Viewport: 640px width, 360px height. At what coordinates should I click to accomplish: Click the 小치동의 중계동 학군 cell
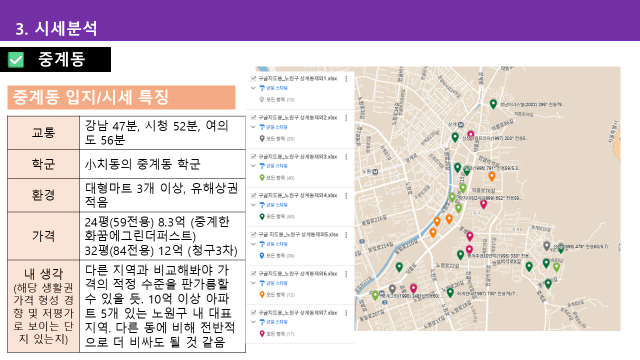coord(162,164)
